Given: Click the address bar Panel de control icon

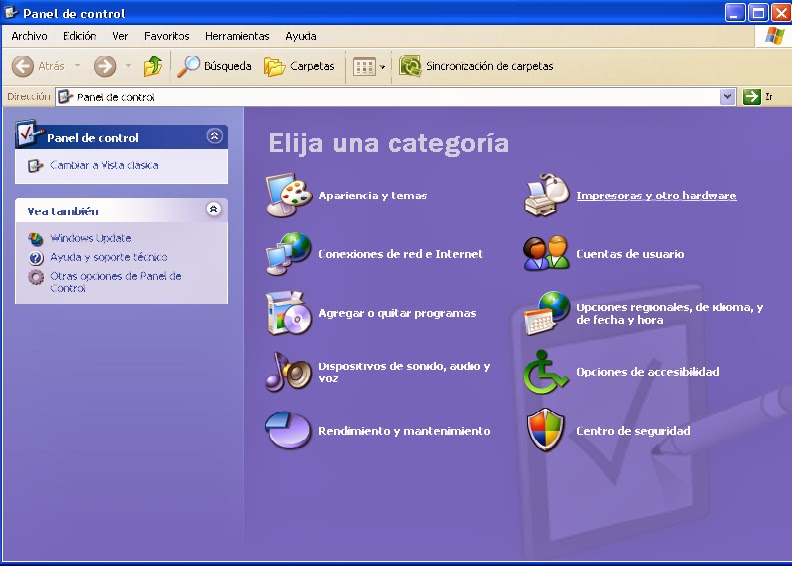Looking at the screenshot, I should 65,96.
